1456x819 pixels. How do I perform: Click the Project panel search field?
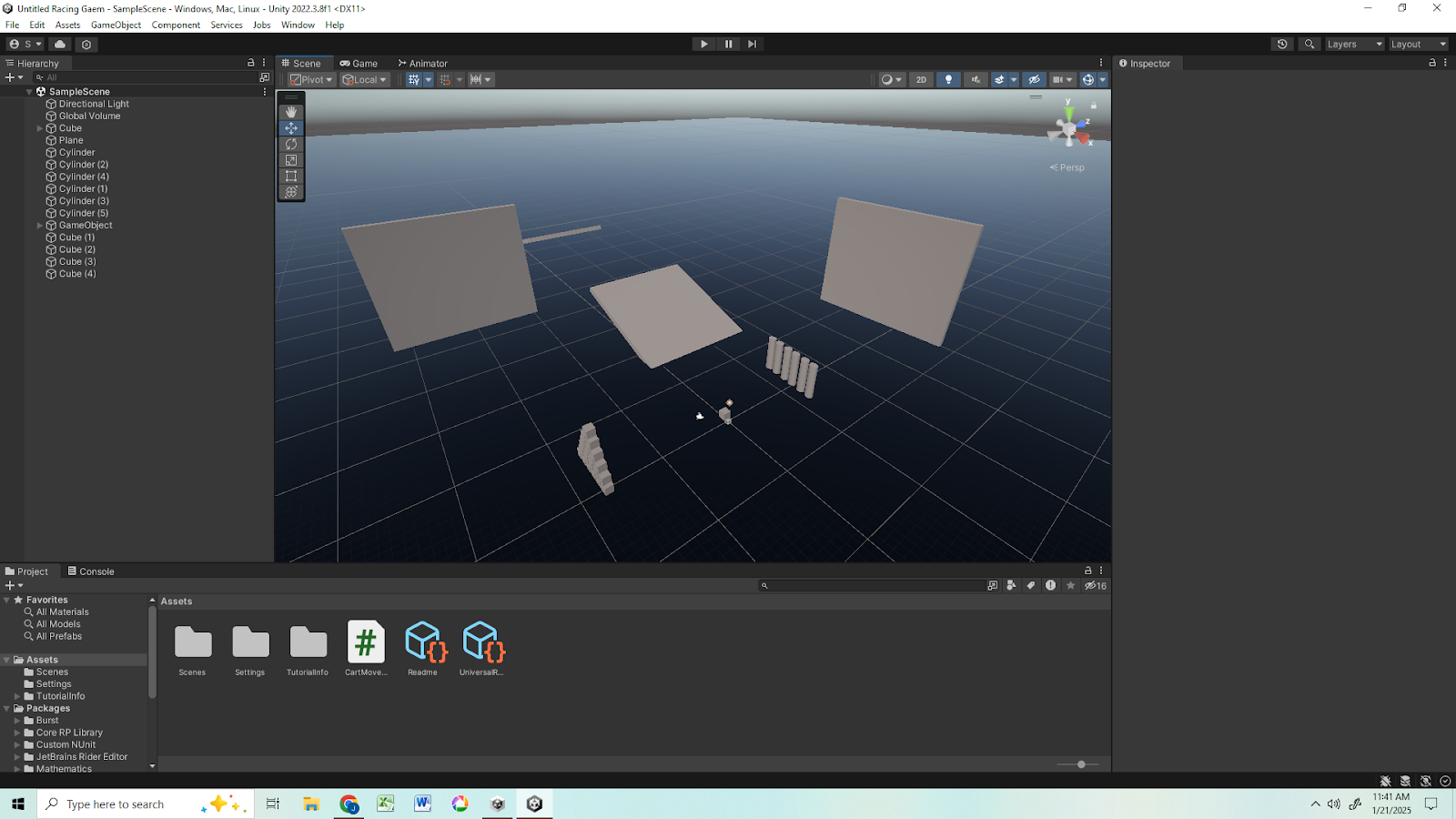[x=874, y=586]
